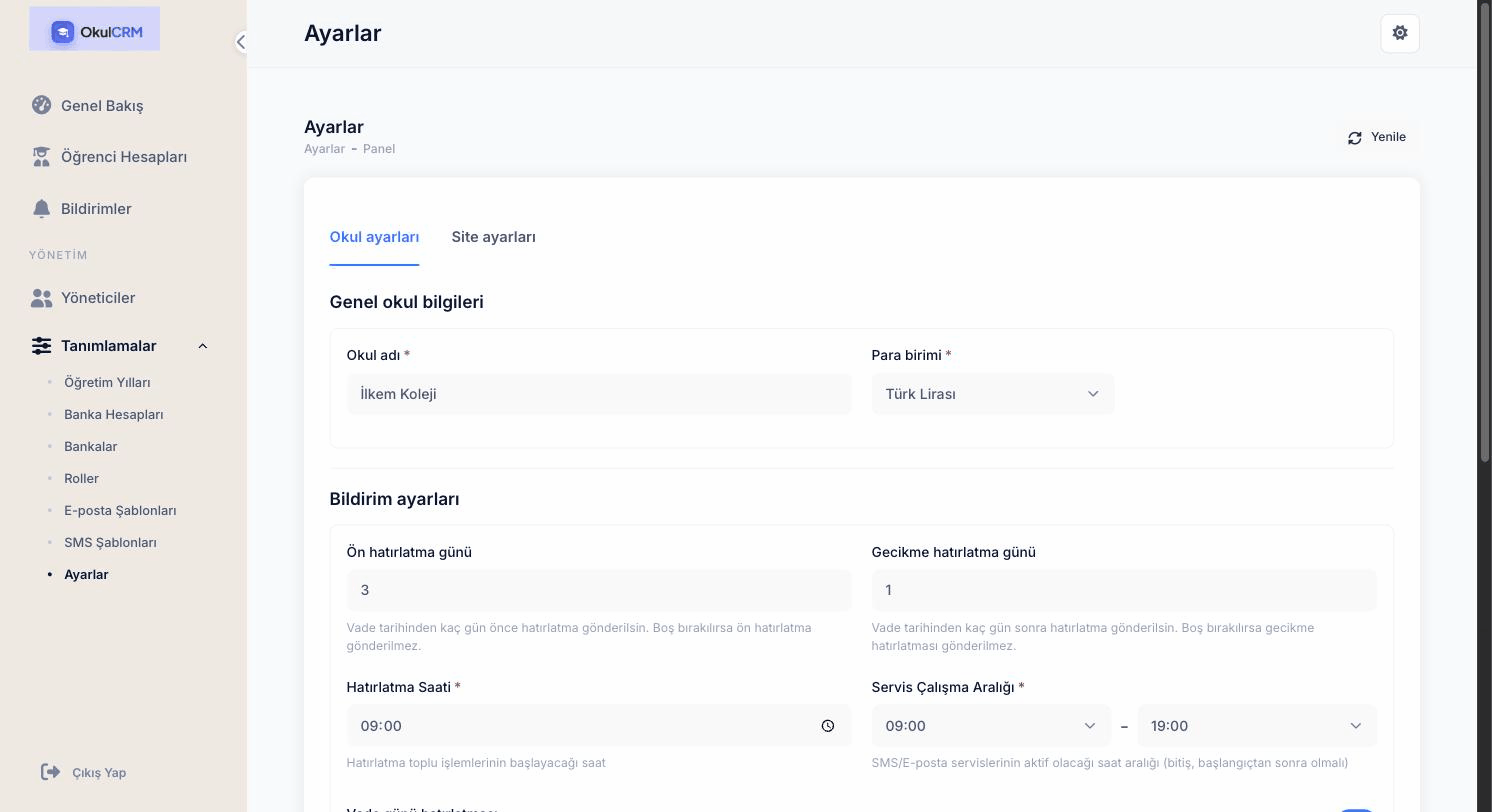Click into the Okul adı field
Screen dimensions: 1492x812
[599, 394]
